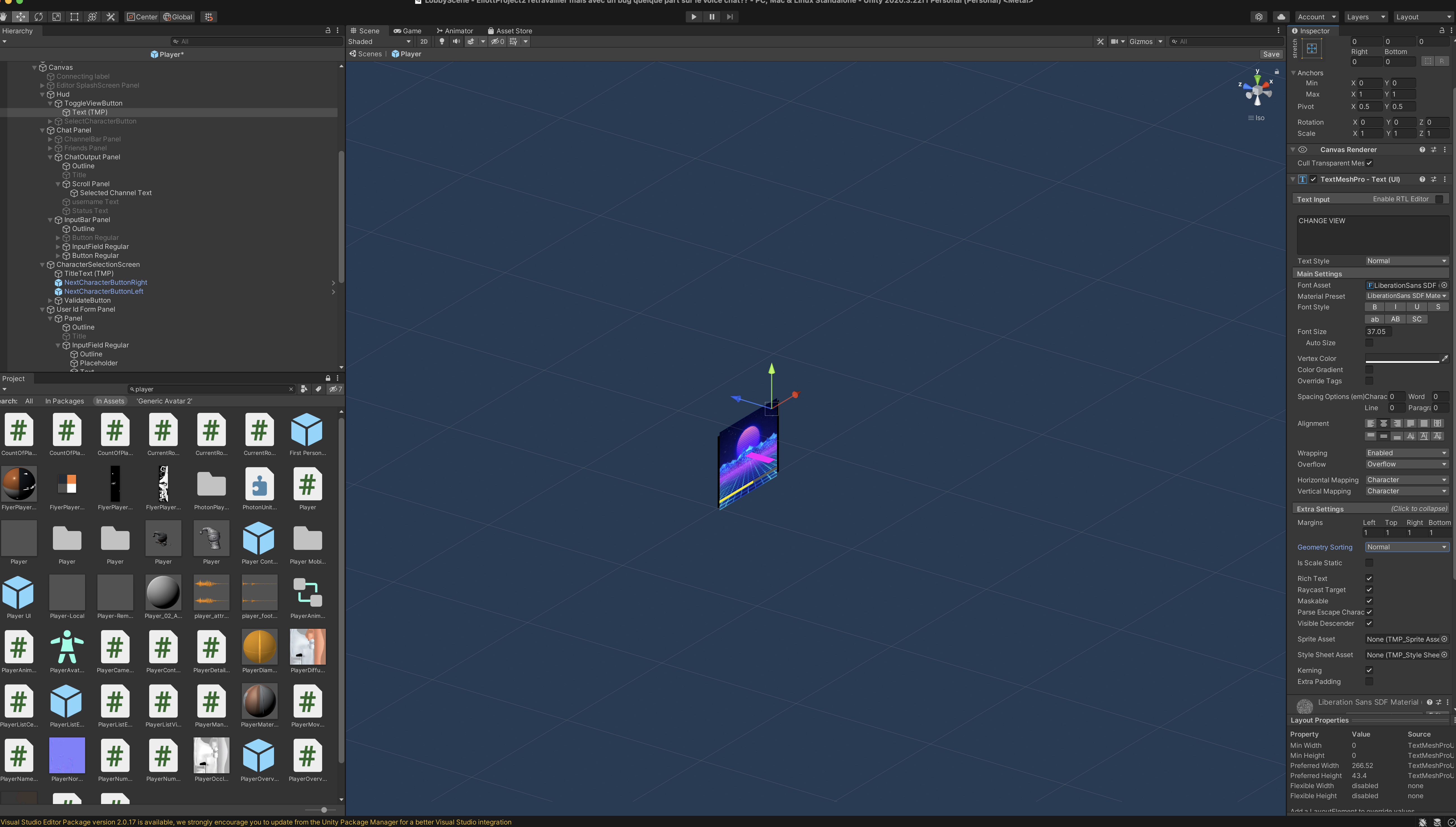Set text alignment to left align
This screenshot has height=827, width=1456.
(x=1370, y=423)
